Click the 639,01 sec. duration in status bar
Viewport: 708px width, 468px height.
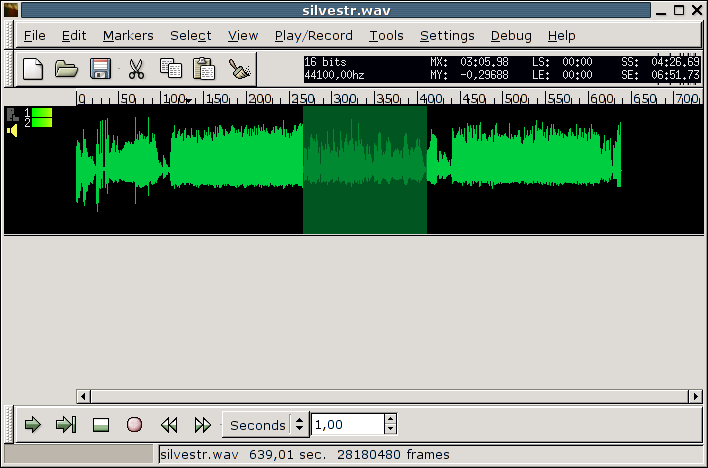click(x=288, y=454)
